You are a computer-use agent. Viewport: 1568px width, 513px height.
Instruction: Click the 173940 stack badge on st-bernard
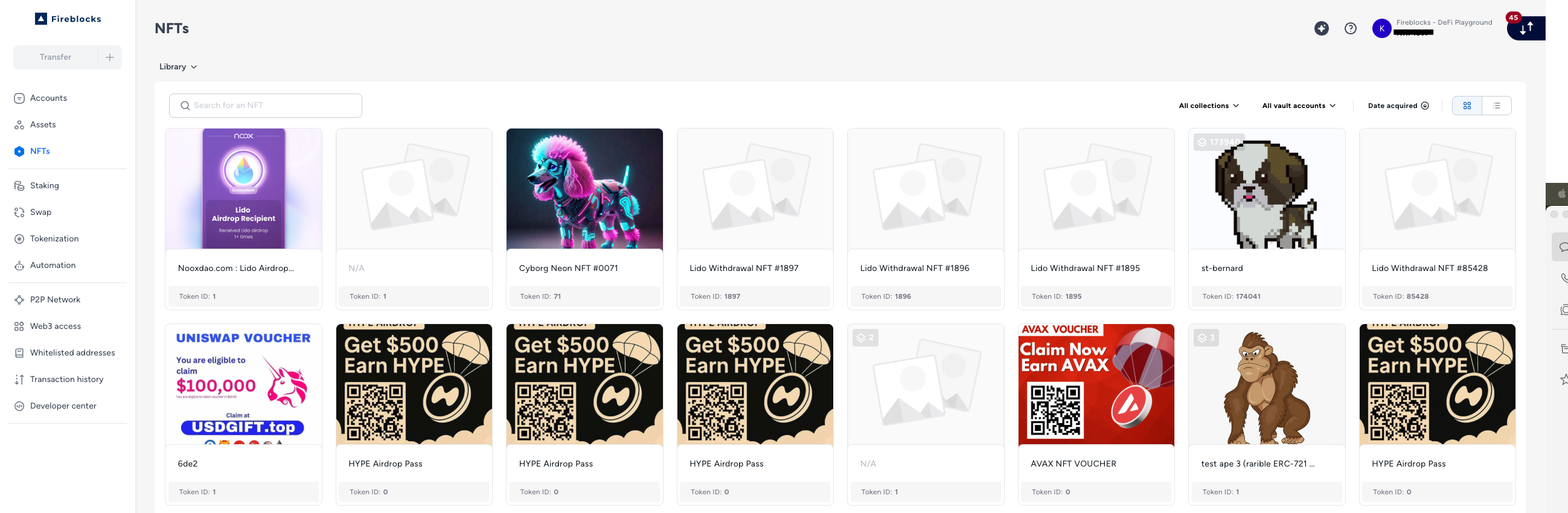(1218, 142)
